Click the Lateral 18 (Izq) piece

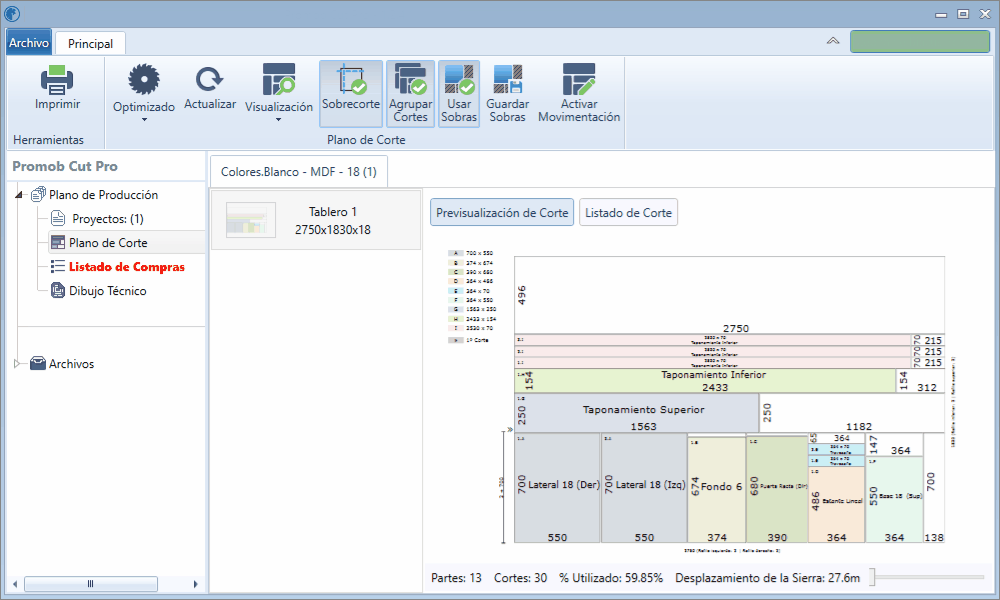(644, 488)
